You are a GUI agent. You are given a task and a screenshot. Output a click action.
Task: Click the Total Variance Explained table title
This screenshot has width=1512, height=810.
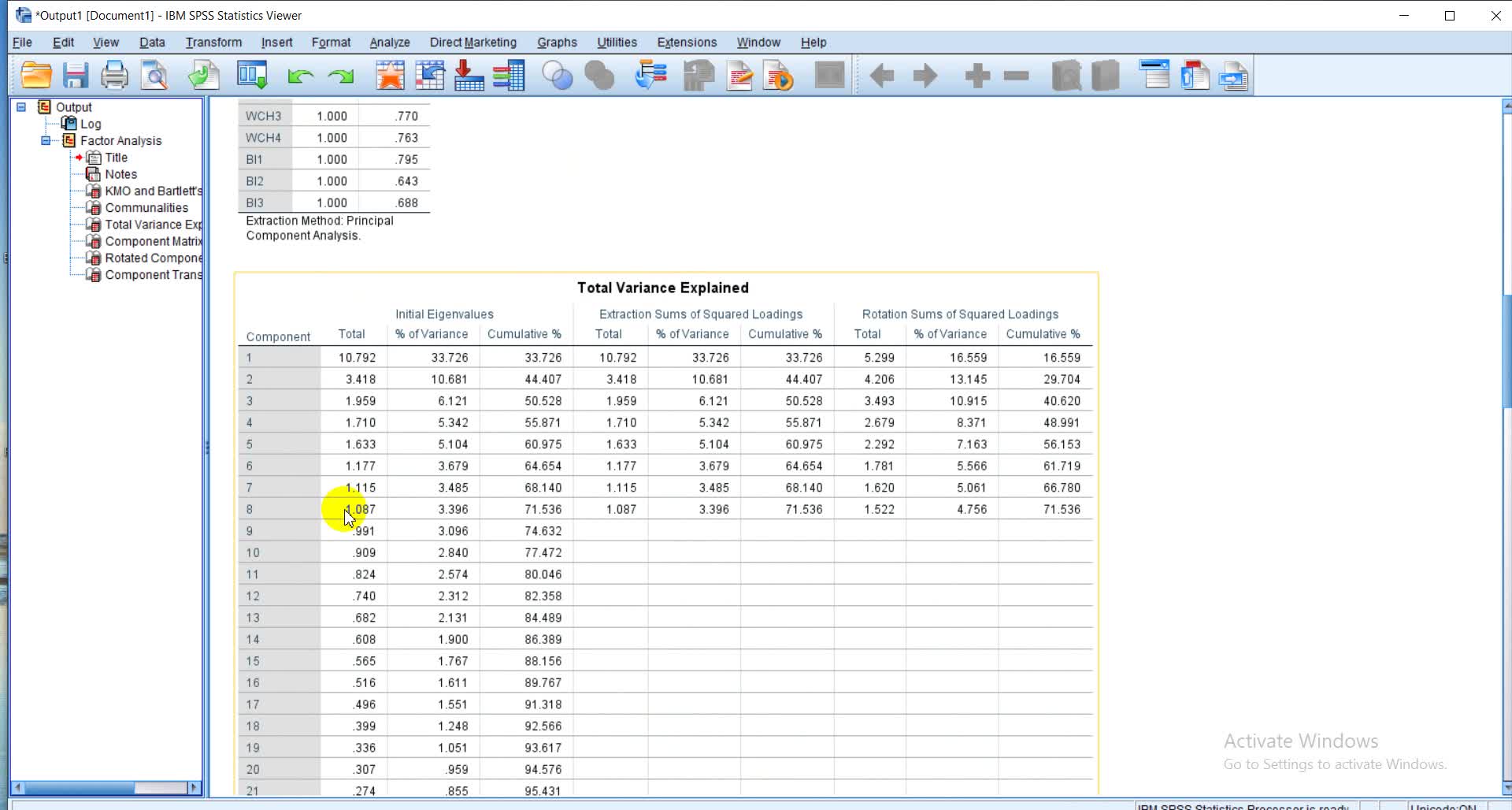(x=662, y=288)
